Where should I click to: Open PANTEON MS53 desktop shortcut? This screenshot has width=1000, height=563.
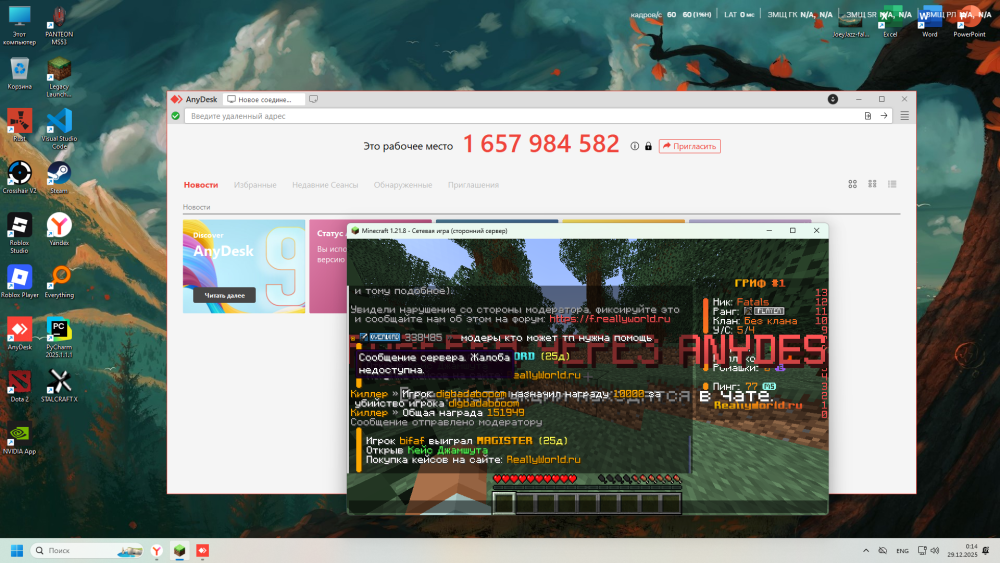click(x=59, y=26)
